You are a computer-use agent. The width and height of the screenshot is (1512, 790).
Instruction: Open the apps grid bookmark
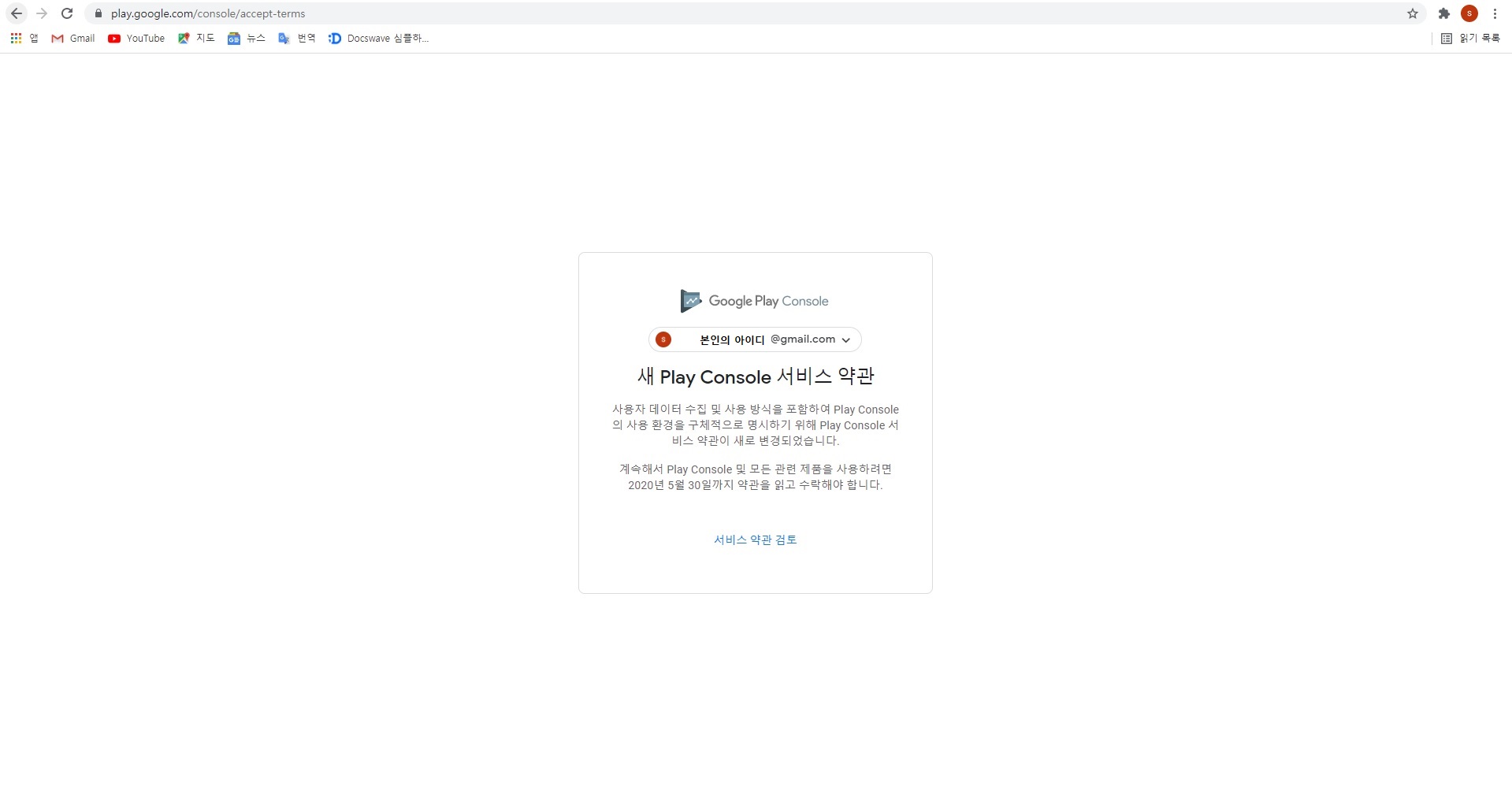coord(24,38)
